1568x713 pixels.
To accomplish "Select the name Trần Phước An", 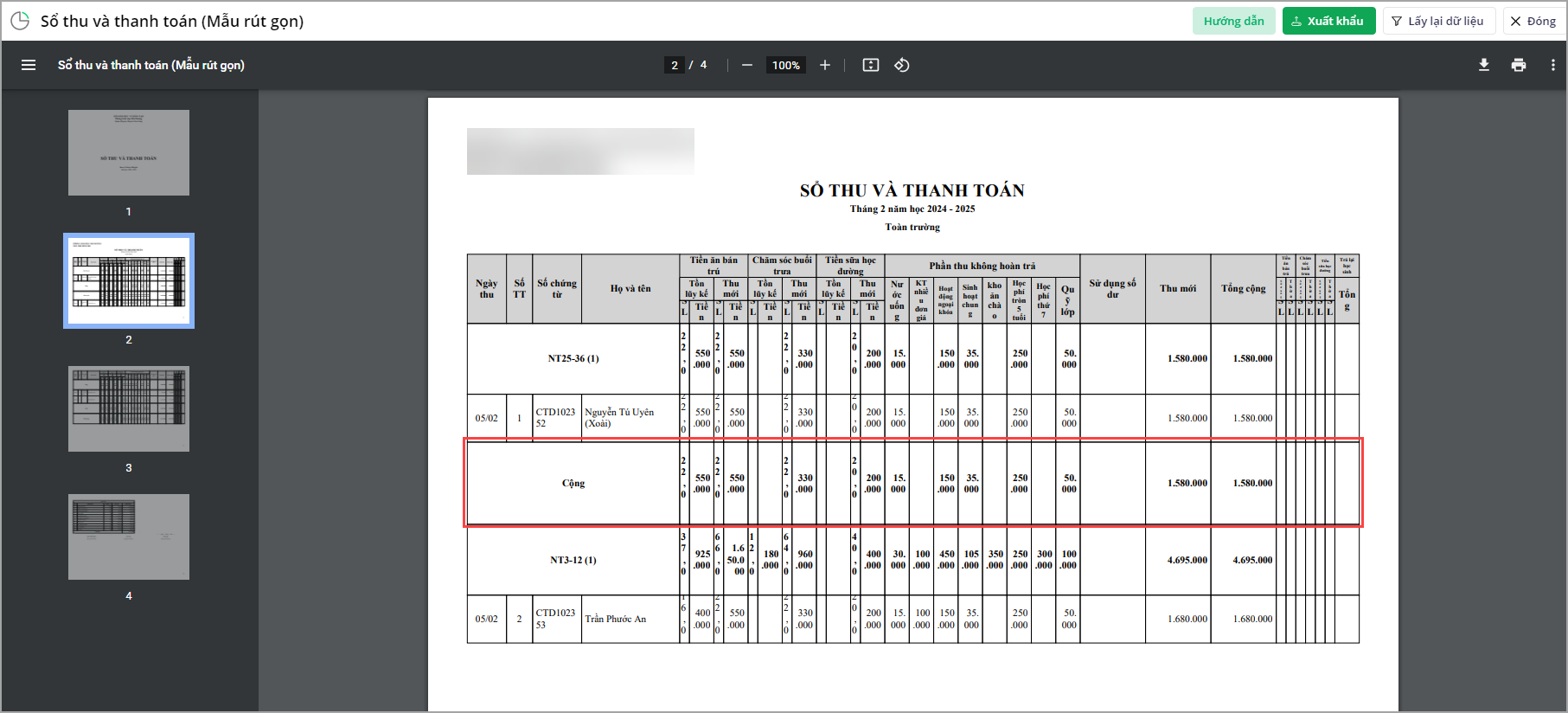I will click(x=616, y=619).
